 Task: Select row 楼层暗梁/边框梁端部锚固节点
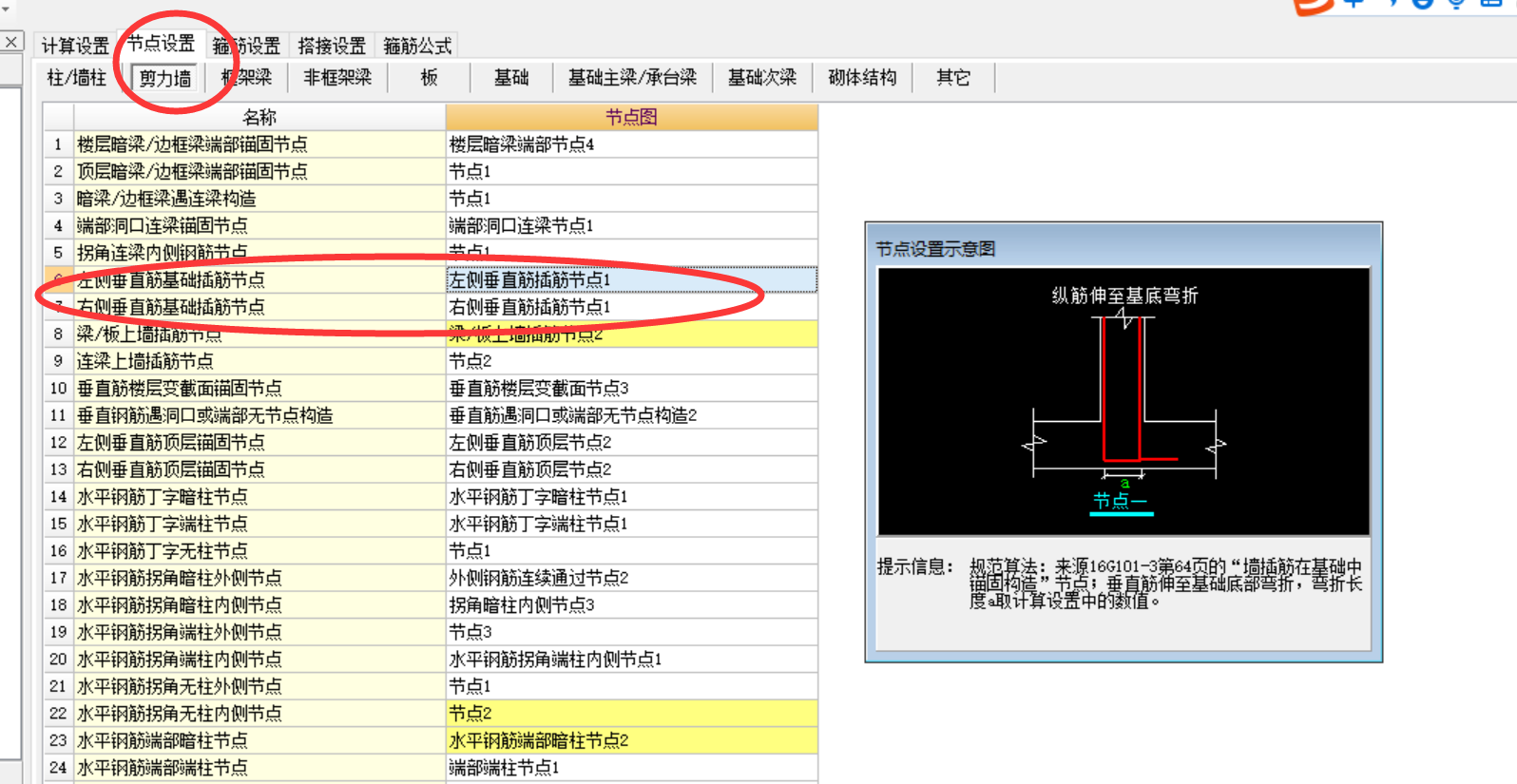[x=259, y=144]
